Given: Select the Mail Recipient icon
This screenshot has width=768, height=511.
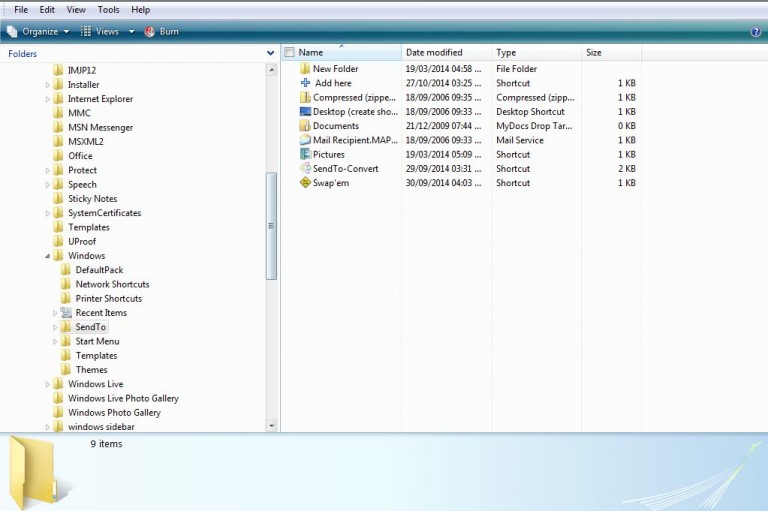Looking at the screenshot, I should pyautogui.click(x=305, y=140).
